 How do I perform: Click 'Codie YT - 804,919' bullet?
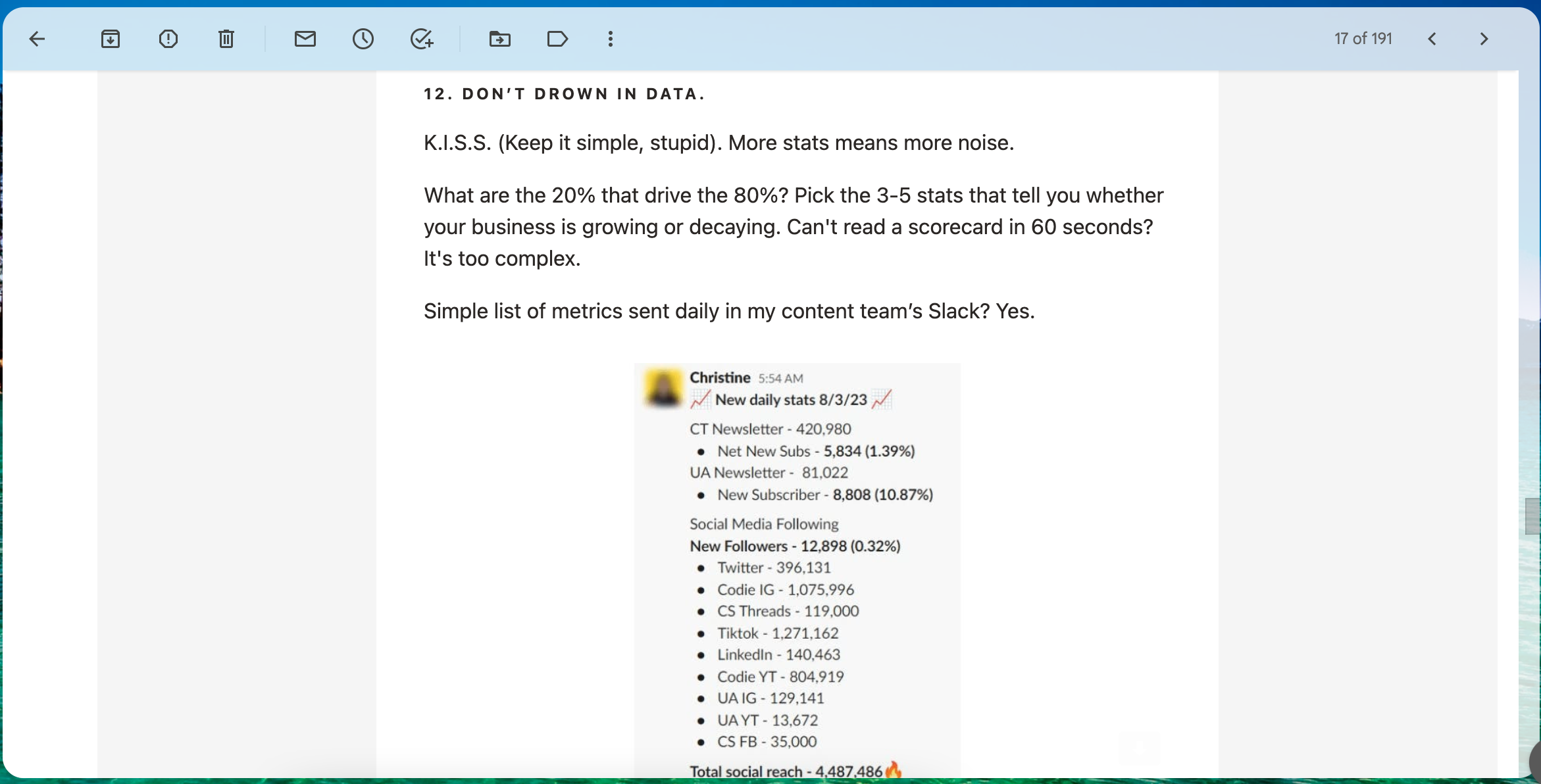click(780, 677)
